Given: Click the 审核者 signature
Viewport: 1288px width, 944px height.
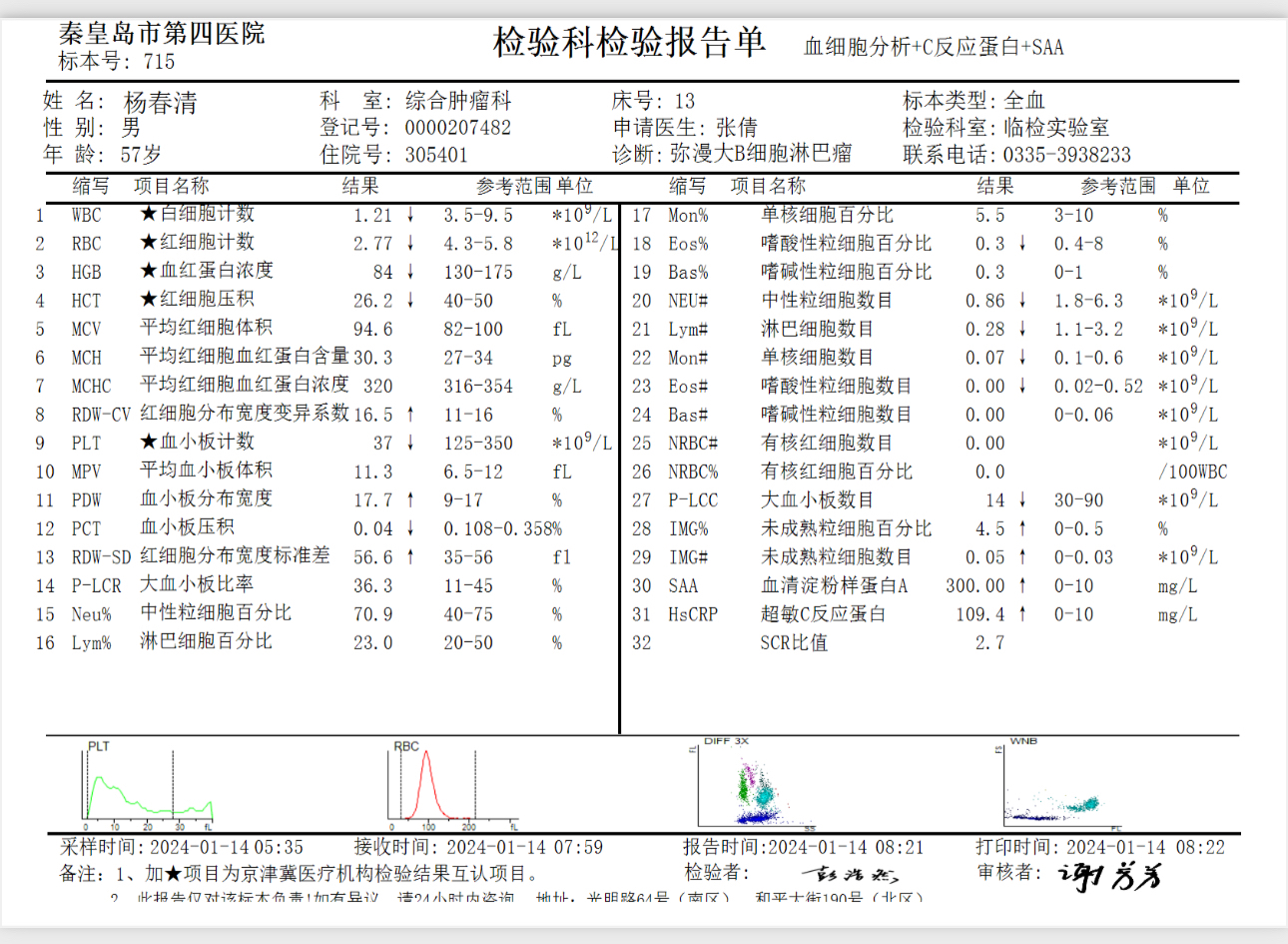Looking at the screenshot, I should [1110, 876].
